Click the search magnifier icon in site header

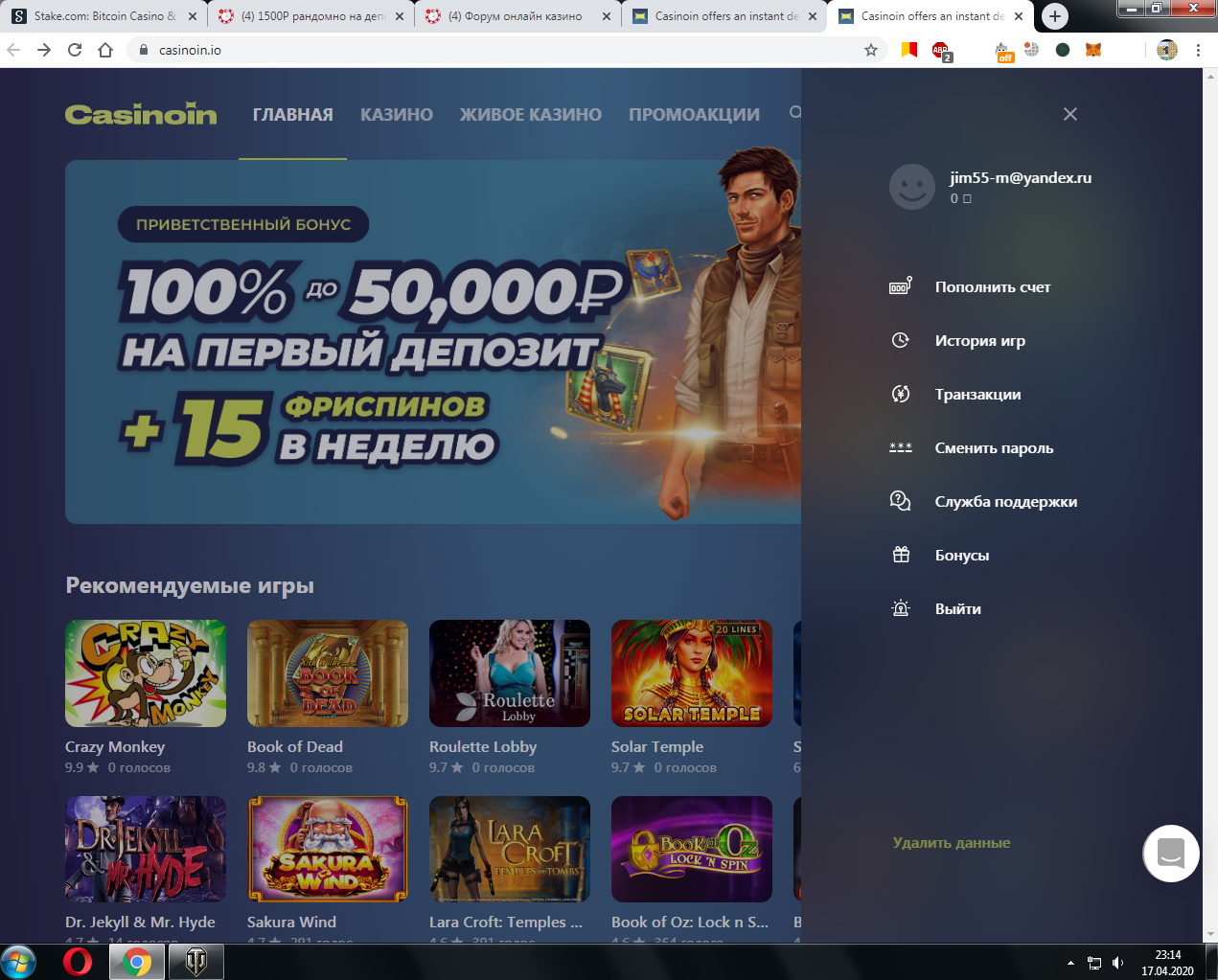[795, 113]
